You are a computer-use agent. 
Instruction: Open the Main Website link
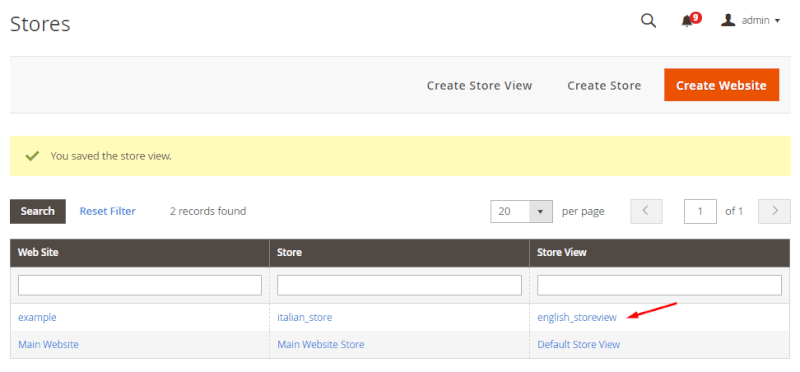tap(48, 344)
